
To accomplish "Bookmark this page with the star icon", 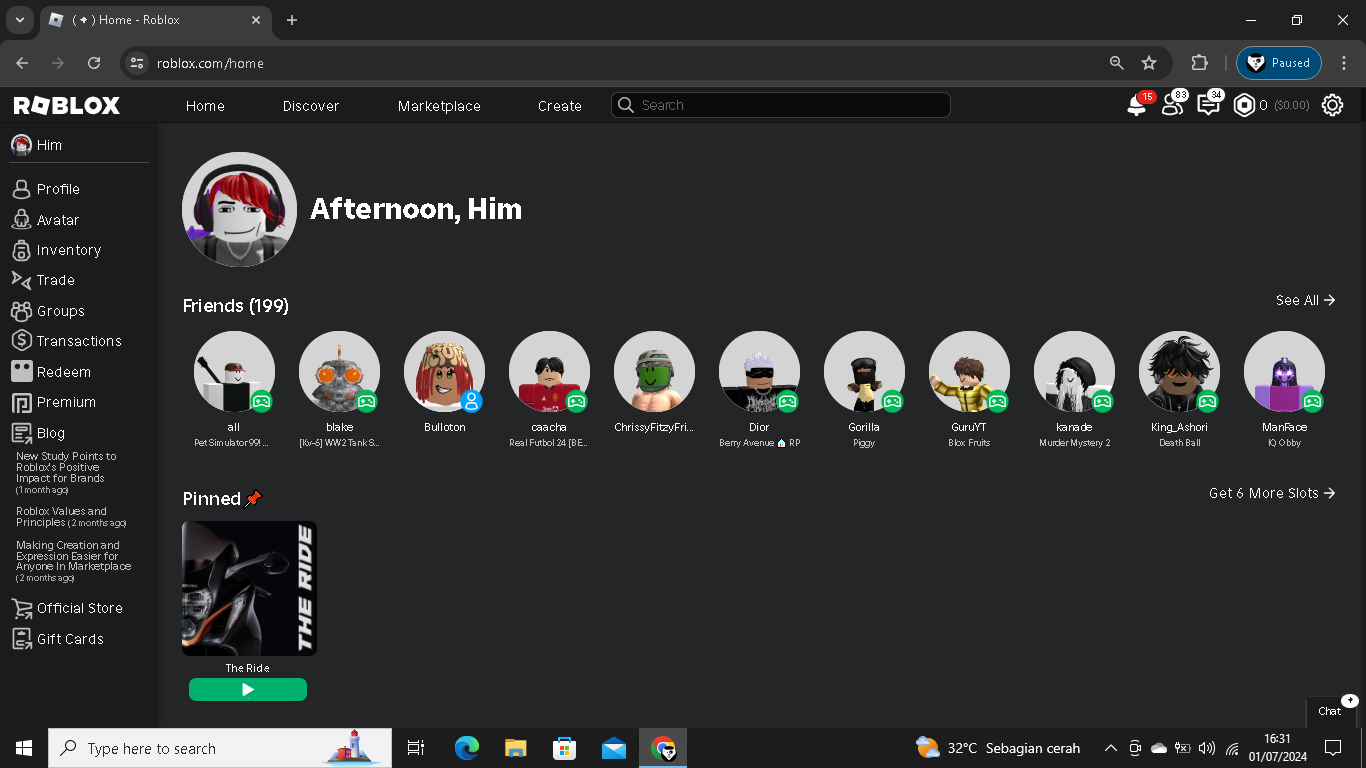I will (x=1149, y=63).
